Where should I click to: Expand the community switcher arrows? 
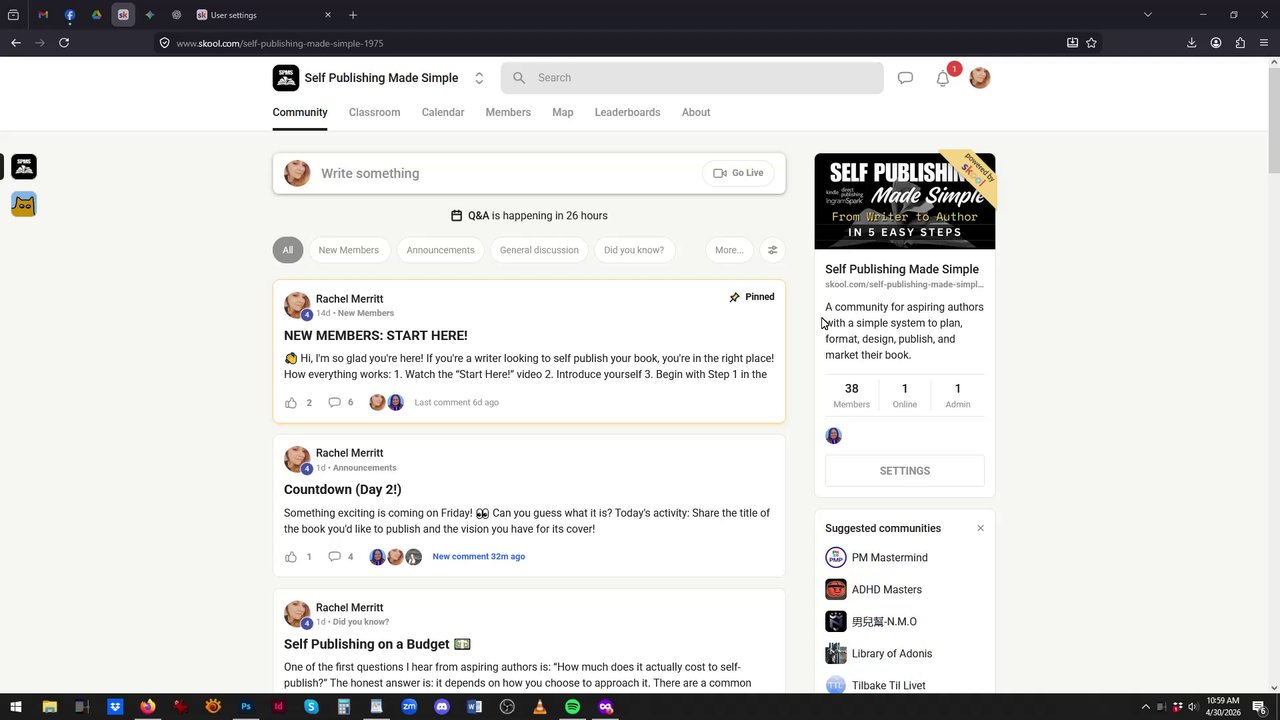pos(479,78)
